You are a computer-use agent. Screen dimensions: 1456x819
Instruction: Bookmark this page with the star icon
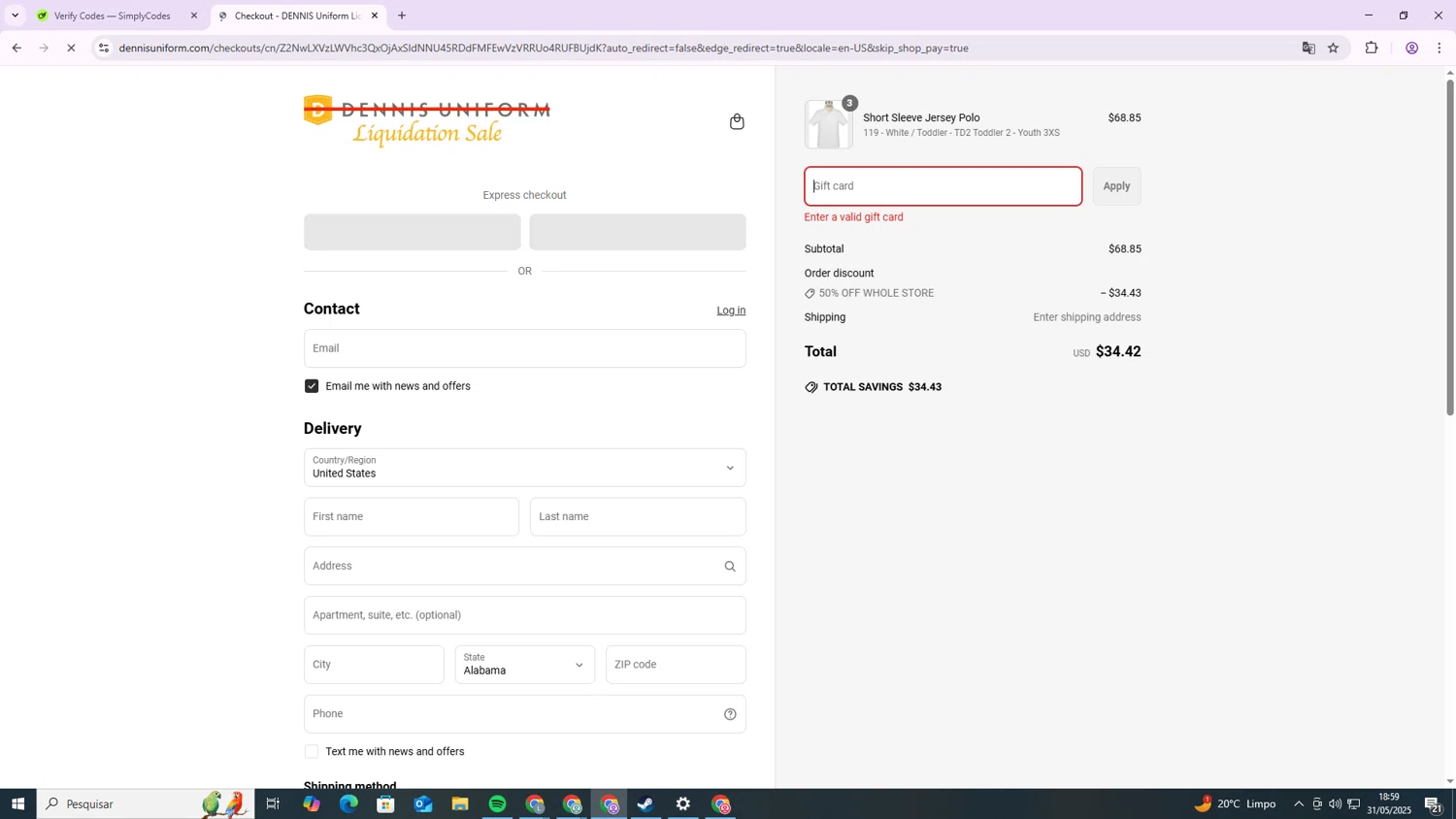pos(1334,48)
